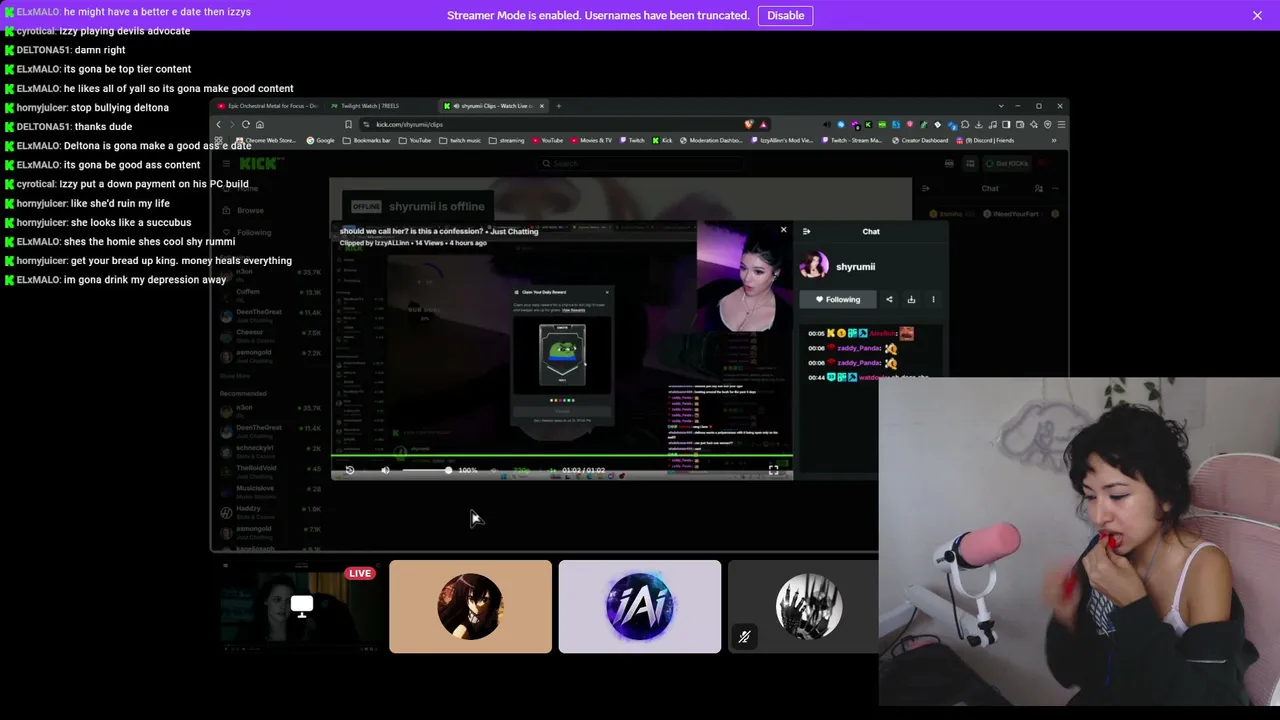
Task: Open the Google bookmark
Action: click(321, 140)
